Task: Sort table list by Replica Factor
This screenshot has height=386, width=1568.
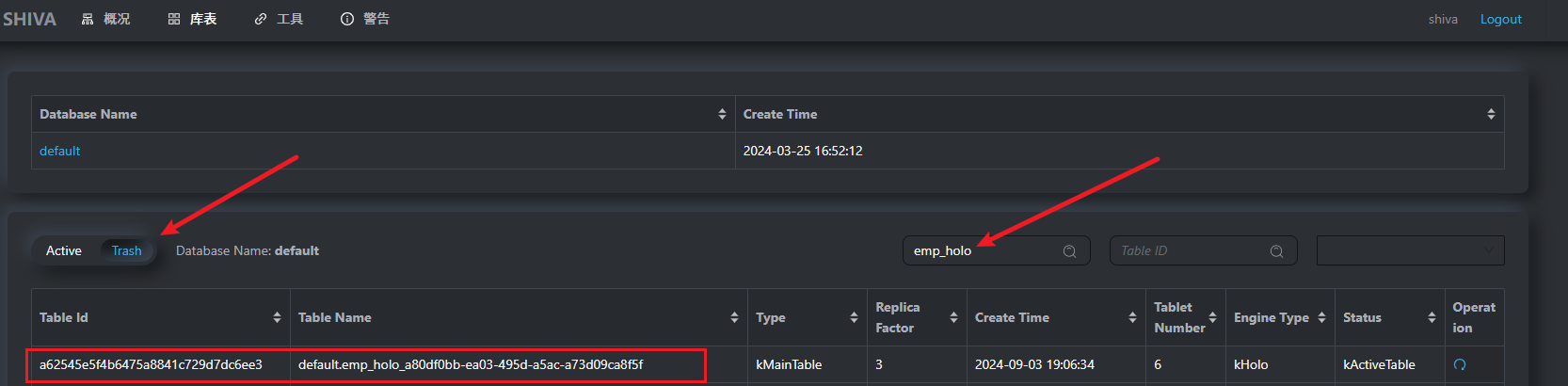Action: [953, 317]
